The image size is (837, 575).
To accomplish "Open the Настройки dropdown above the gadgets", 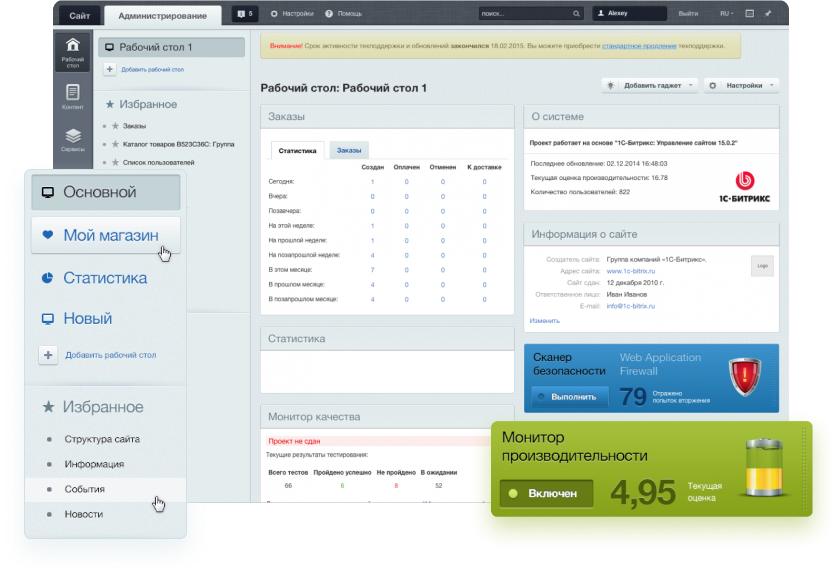I will click(741, 86).
